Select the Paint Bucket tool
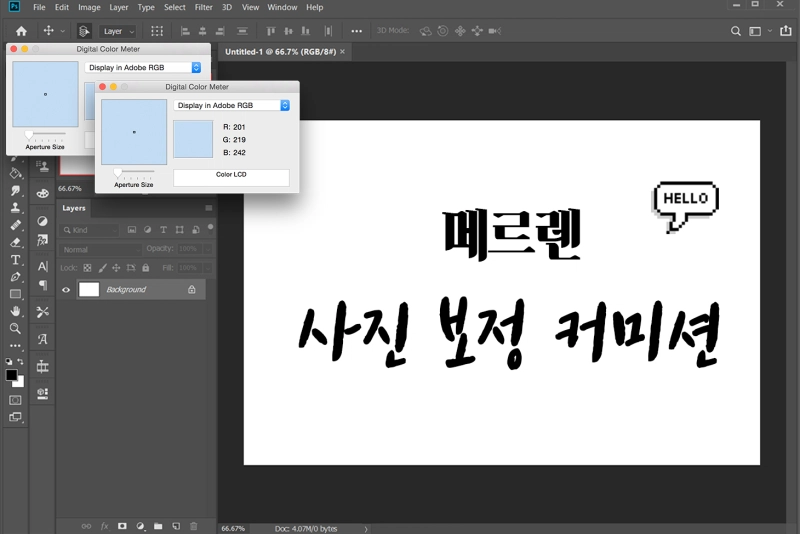Viewport: 800px width, 534px height. [15, 173]
